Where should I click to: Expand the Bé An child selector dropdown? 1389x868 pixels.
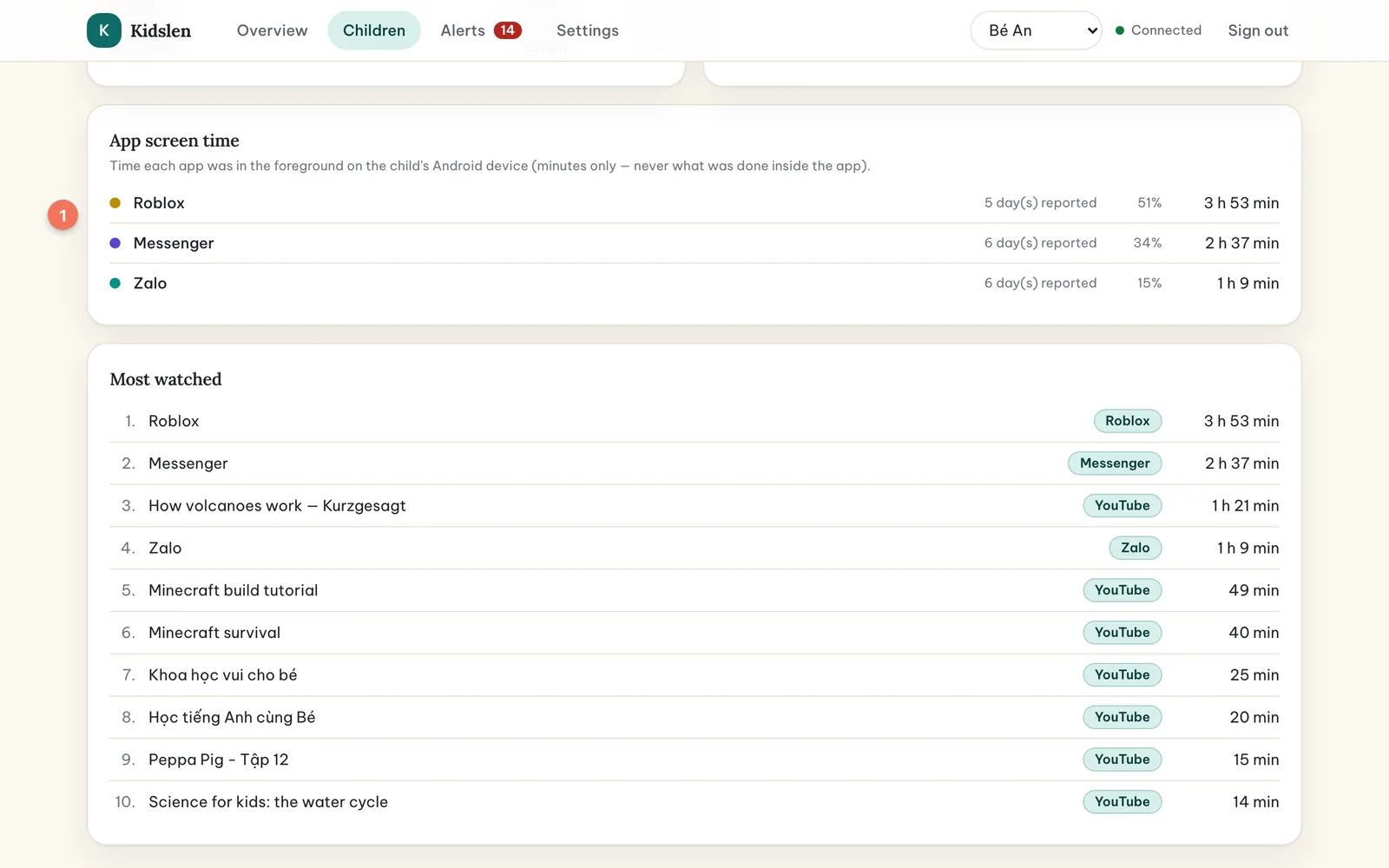pos(1036,30)
